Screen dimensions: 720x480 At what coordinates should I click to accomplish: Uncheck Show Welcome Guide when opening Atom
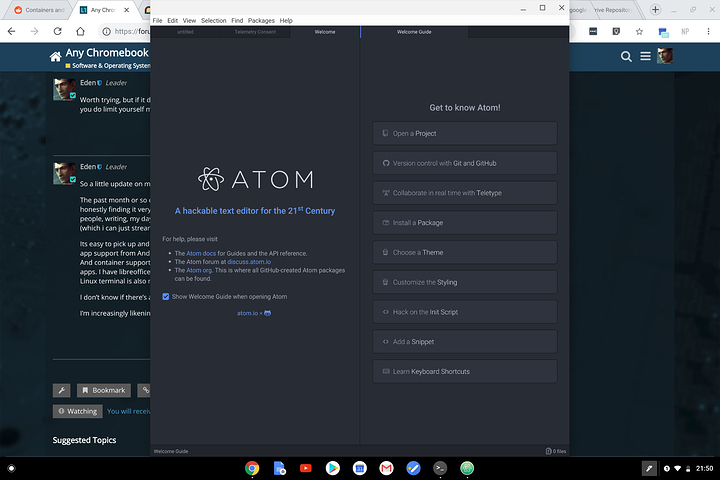click(x=166, y=296)
